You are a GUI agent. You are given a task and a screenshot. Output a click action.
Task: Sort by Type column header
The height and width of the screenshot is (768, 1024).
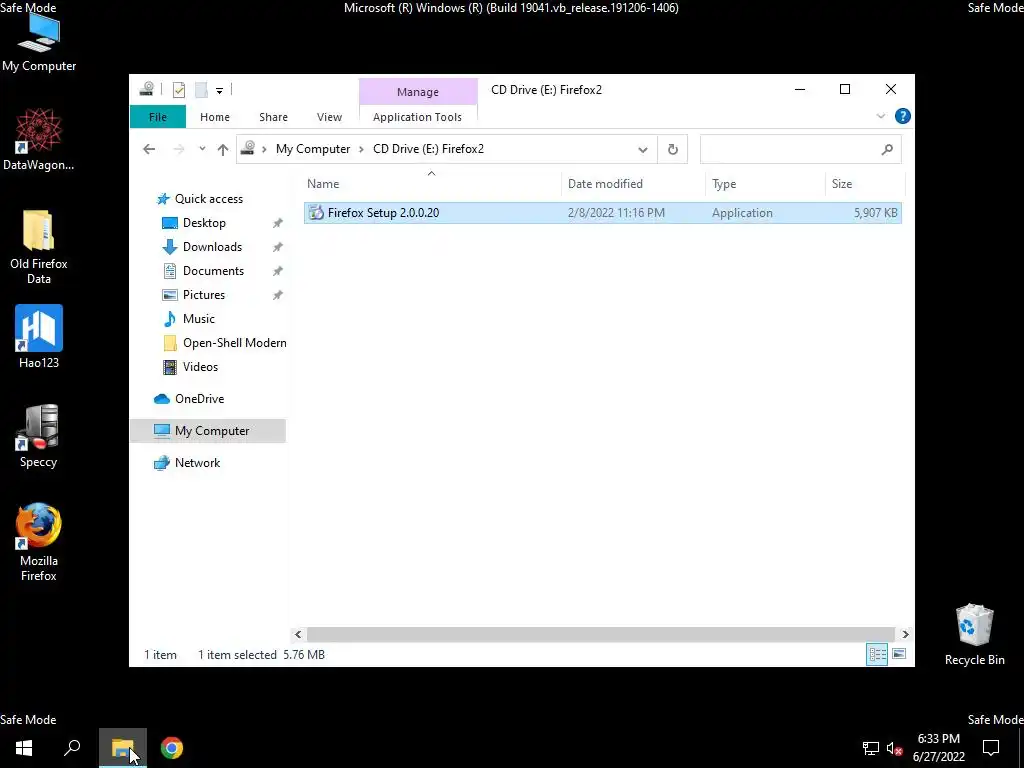pos(764,184)
